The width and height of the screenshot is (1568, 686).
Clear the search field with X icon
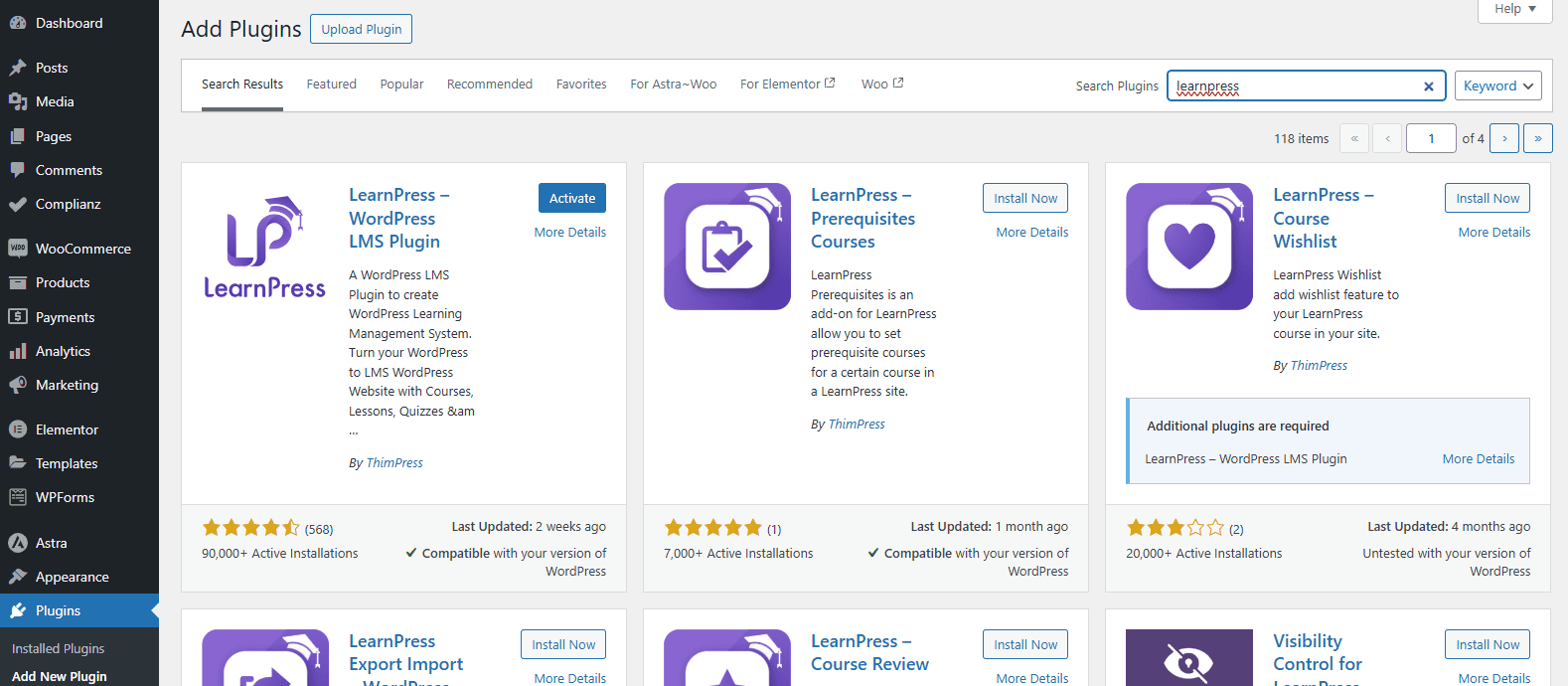coord(1428,86)
